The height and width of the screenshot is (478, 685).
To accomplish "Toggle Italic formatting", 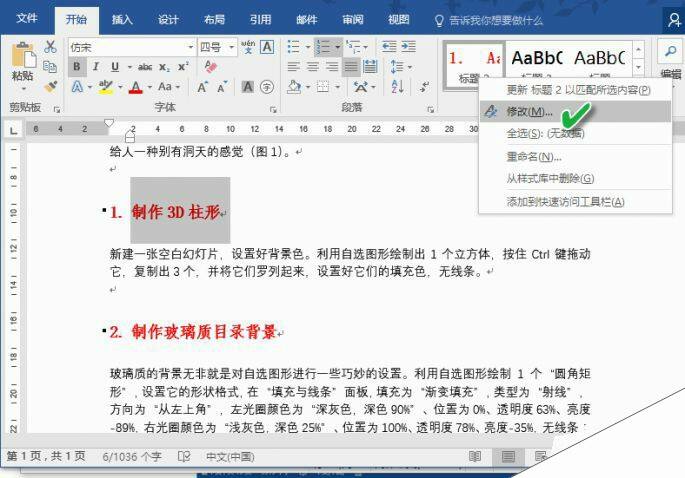I will click(96, 67).
